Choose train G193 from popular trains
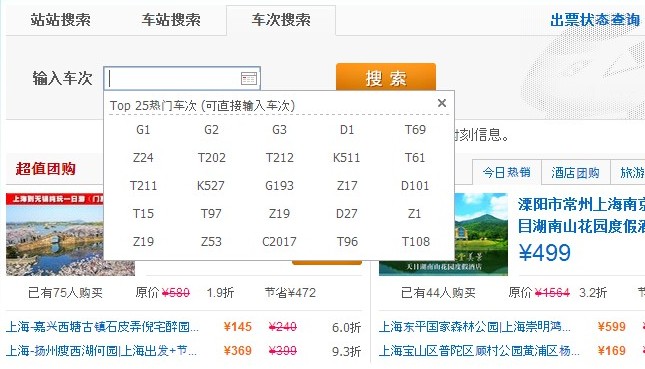645x369 pixels. pyautogui.click(x=279, y=186)
